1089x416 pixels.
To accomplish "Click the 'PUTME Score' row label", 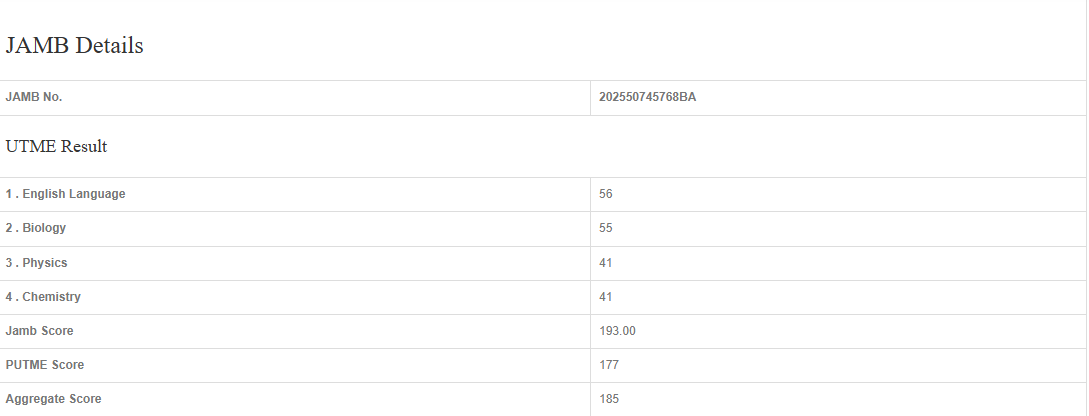I will click(x=45, y=365).
